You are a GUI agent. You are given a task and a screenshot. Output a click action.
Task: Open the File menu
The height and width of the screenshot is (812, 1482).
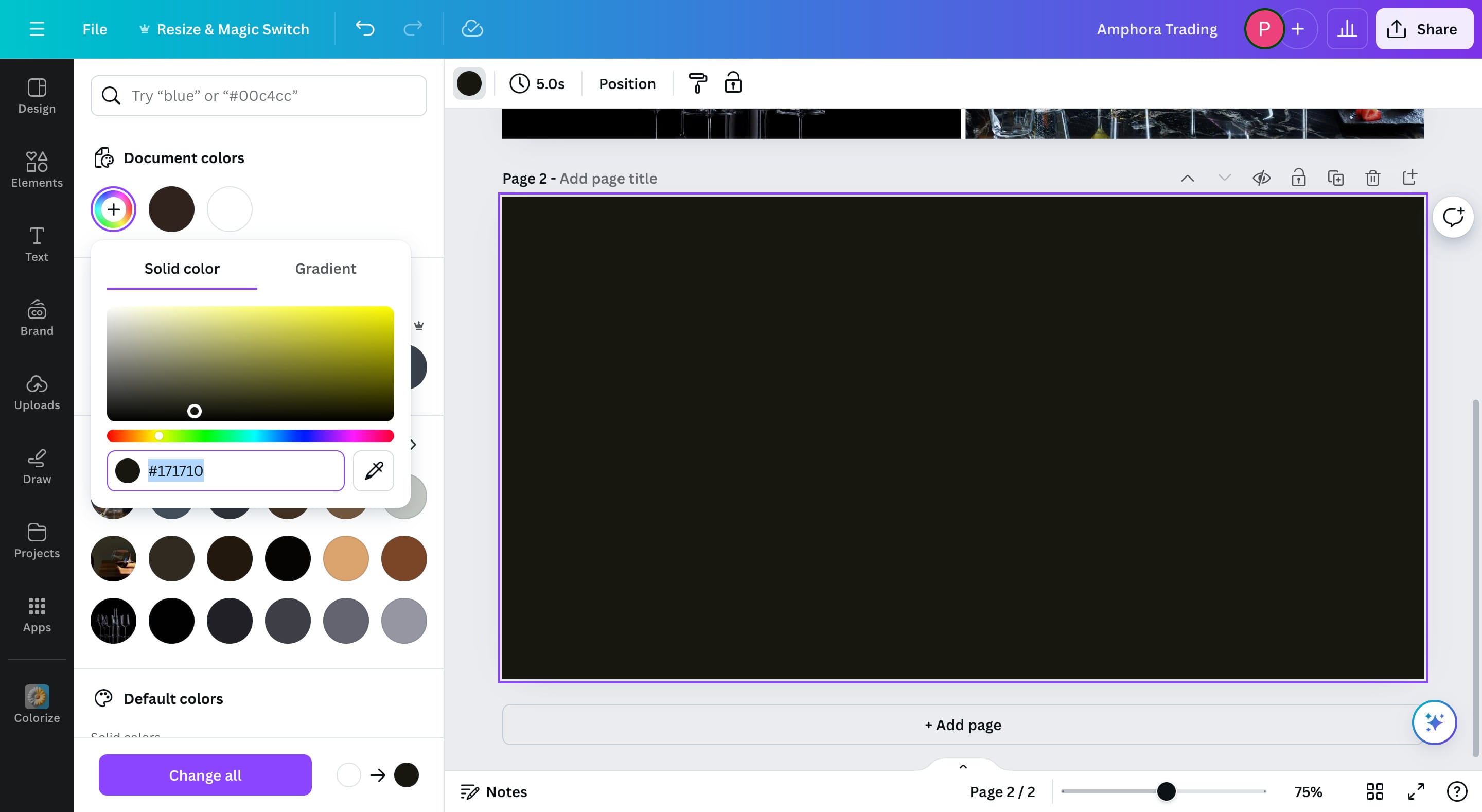(x=94, y=29)
